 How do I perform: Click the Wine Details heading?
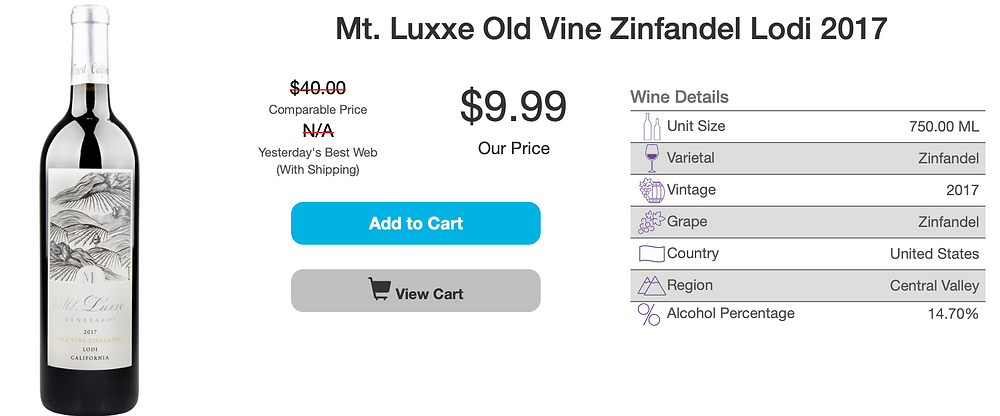679,98
